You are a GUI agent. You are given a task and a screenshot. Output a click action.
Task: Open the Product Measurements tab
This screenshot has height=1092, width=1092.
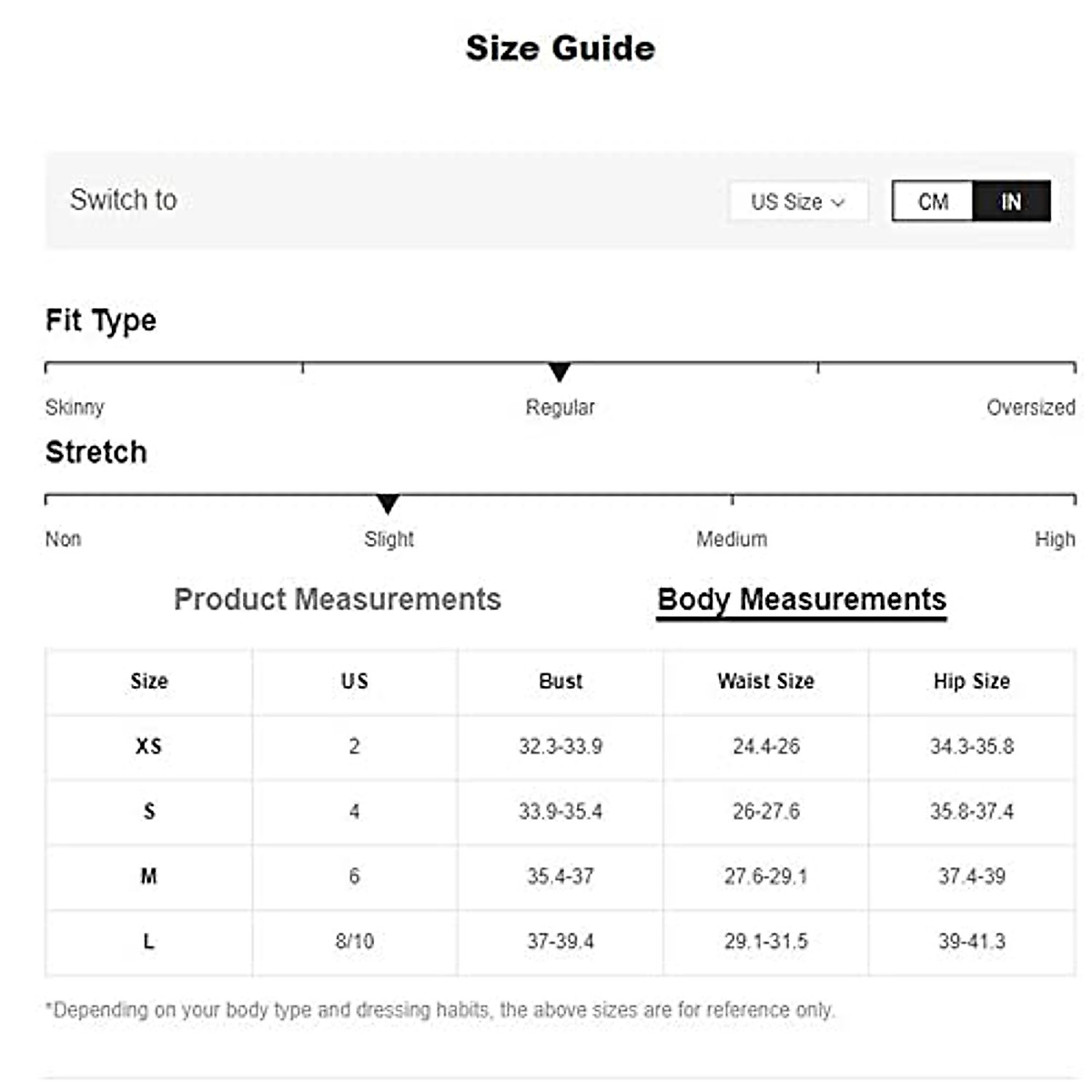pos(337,599)
